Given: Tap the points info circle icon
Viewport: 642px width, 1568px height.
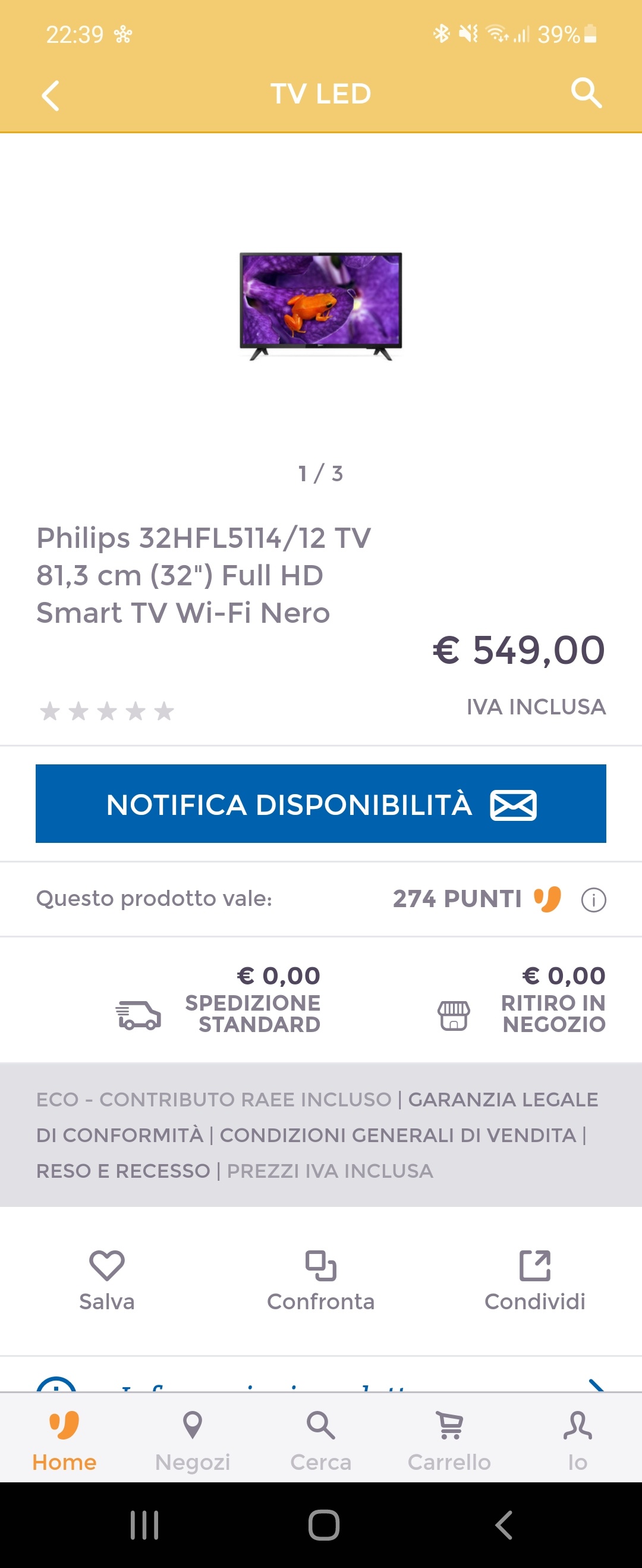Looking at the screenshot, I should (593, 899).
